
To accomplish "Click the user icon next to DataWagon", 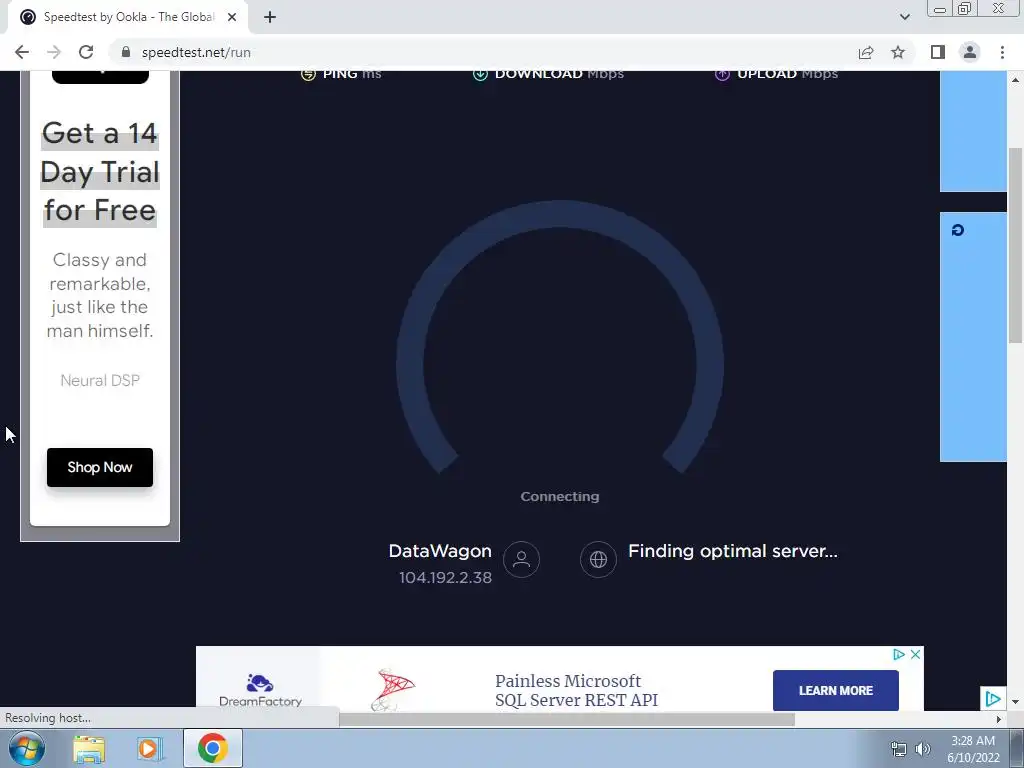I will (x=521, y=560).
